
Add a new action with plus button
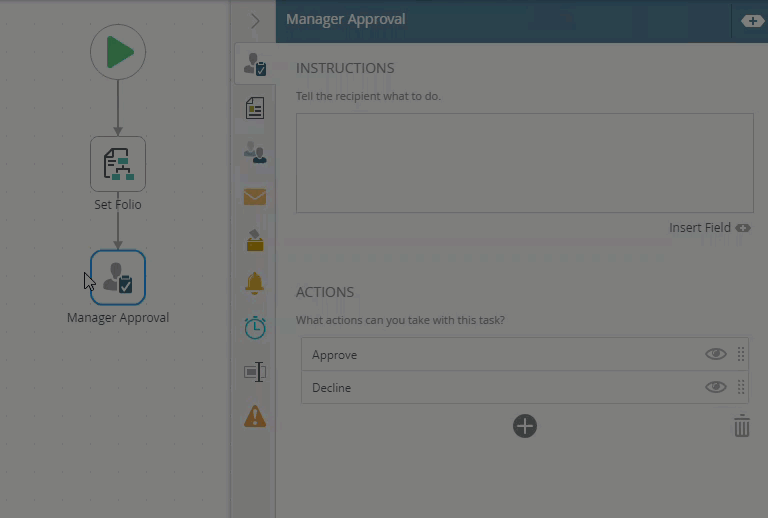pos(525,426)
